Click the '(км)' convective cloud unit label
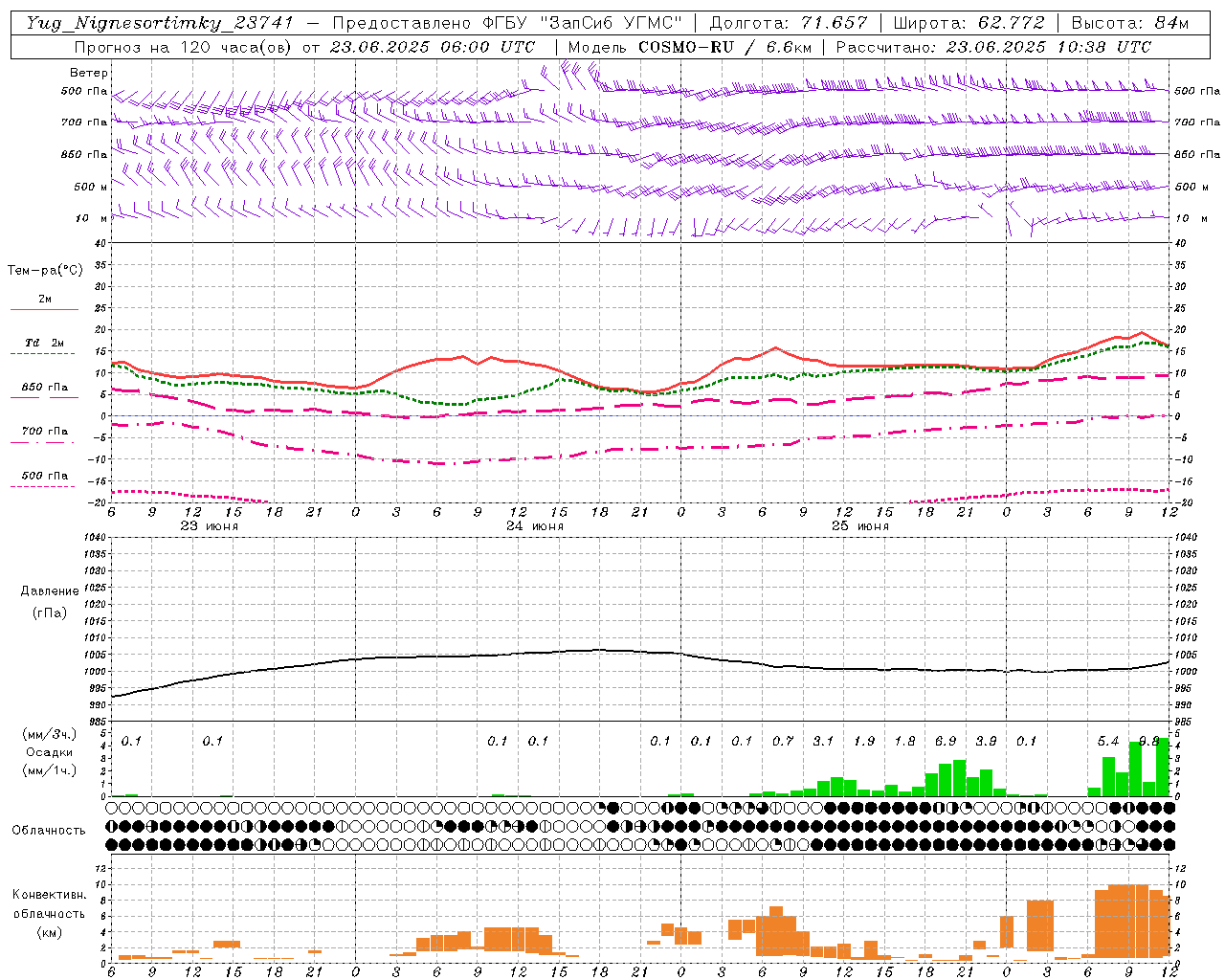Viewport: 1225px width, 980px height. click(49, 932)
